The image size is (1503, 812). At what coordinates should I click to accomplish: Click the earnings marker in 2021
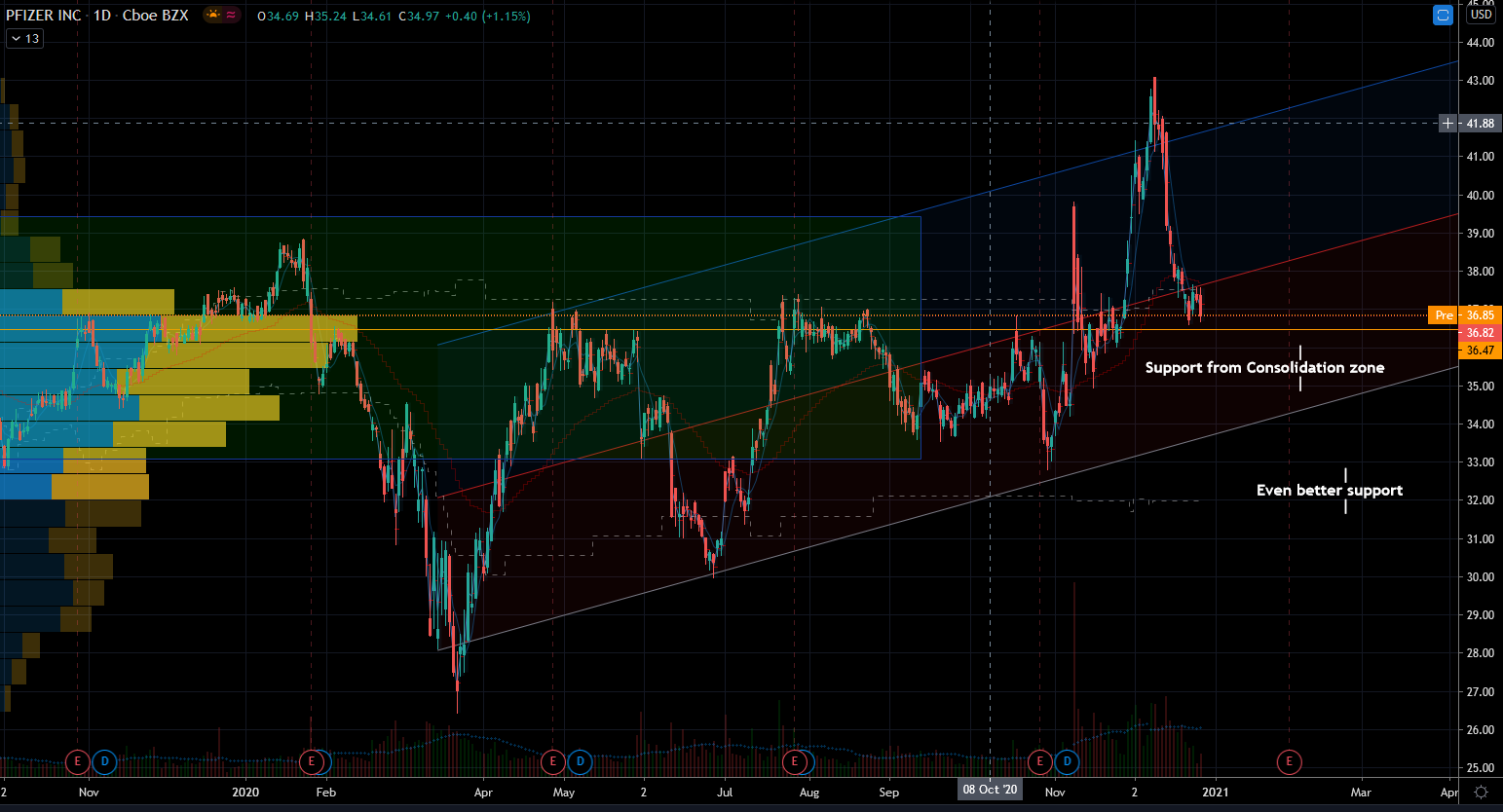[x=1289, y=761]
